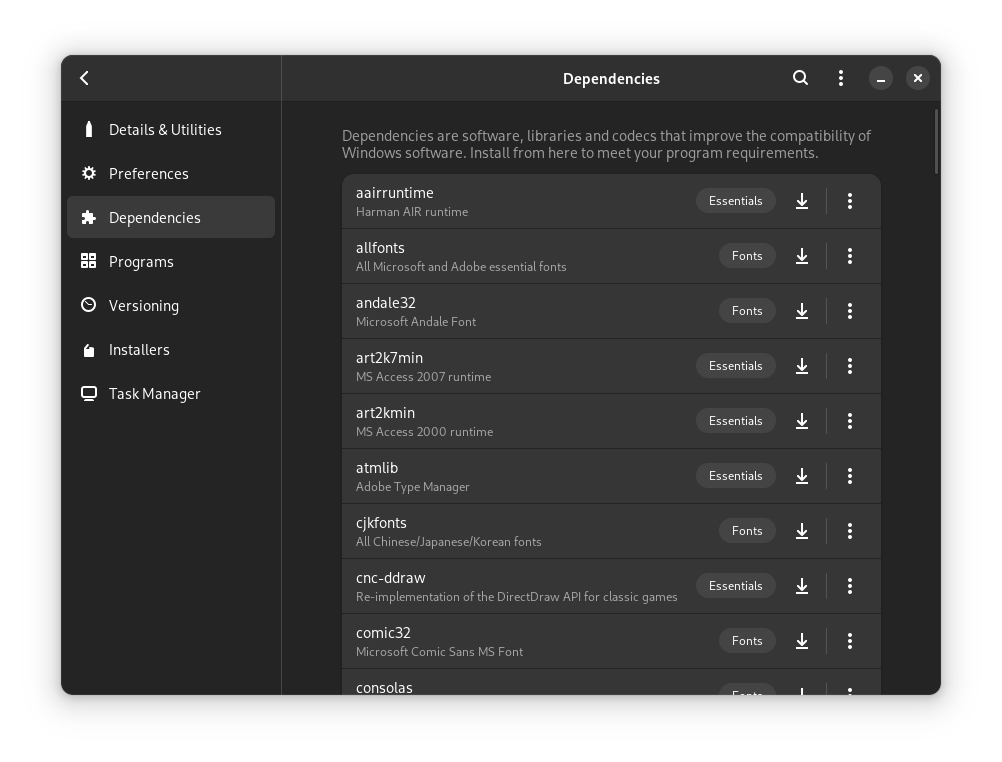The width and height of the screenshot is (1002, 762).
Task: Show more options for art2kmin
Action: click(x=849, y=421)
